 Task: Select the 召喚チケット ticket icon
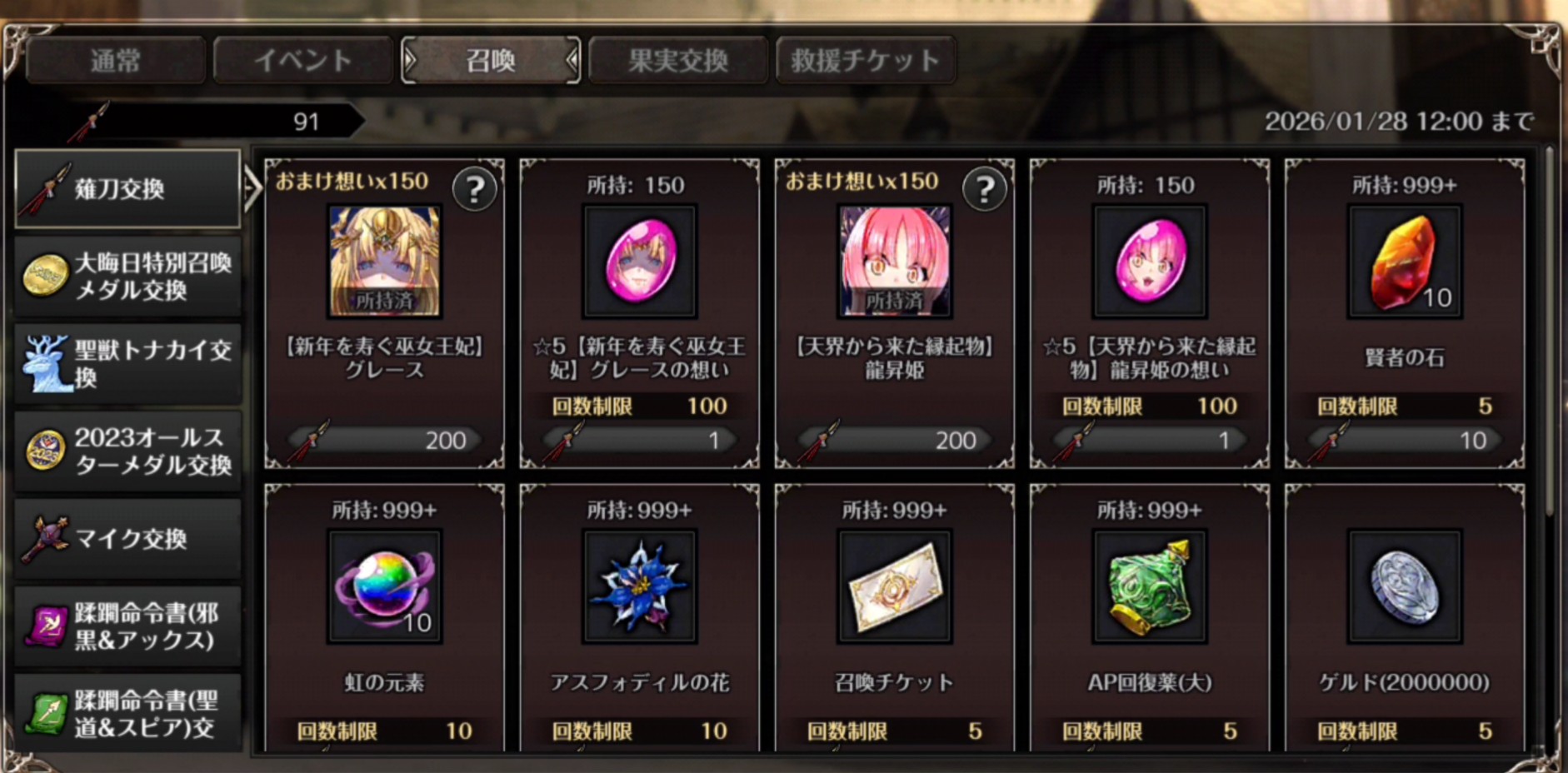click(x=895, y=587)
